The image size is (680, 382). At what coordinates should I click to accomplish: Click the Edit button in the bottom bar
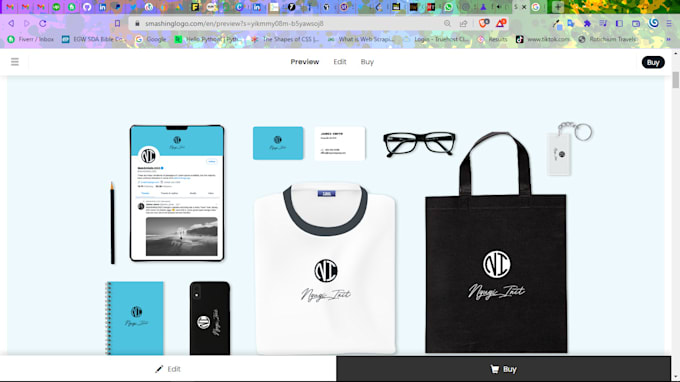click(168, 369)
